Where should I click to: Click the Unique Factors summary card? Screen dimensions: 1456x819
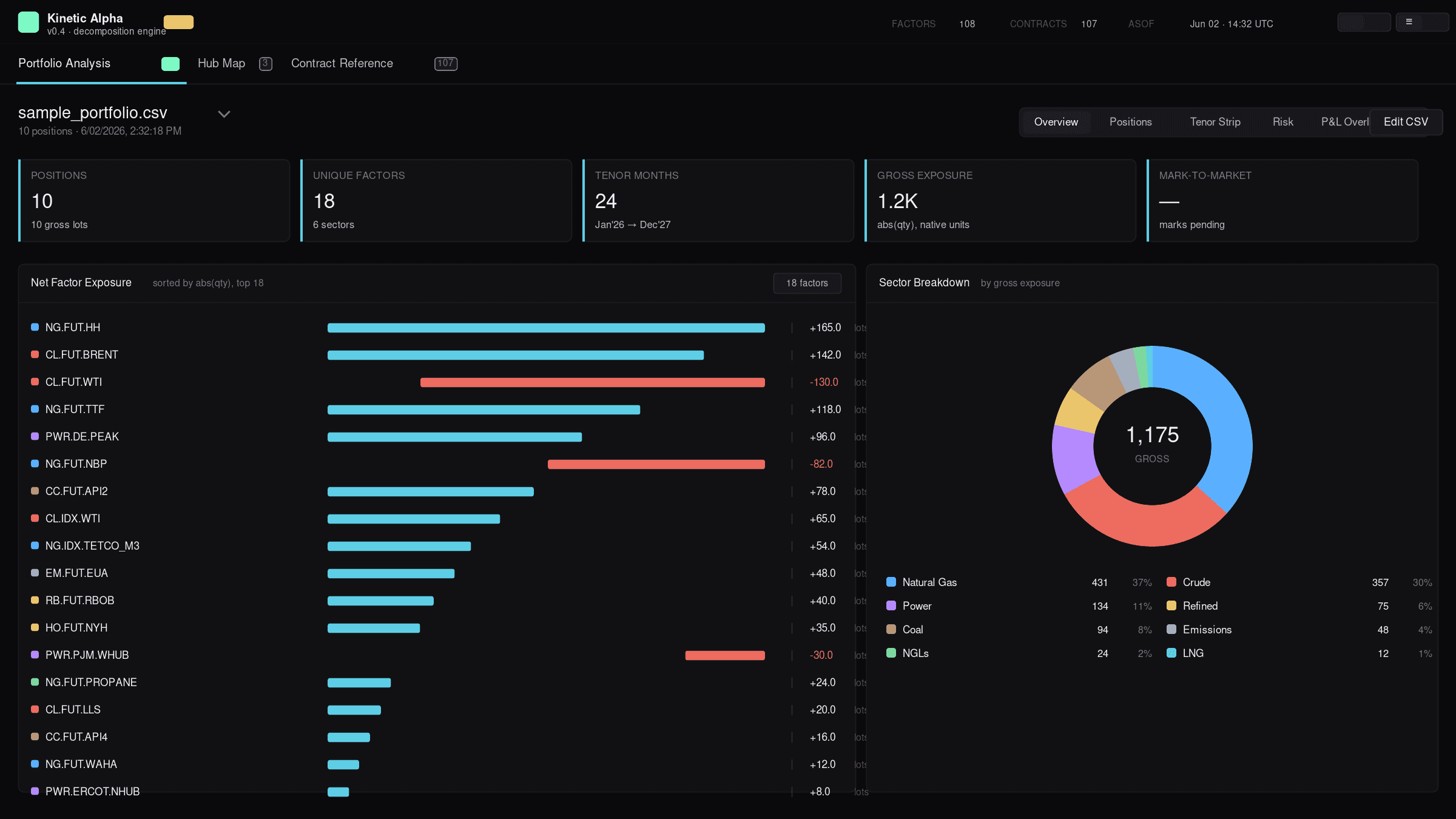(x=436, y=201)
